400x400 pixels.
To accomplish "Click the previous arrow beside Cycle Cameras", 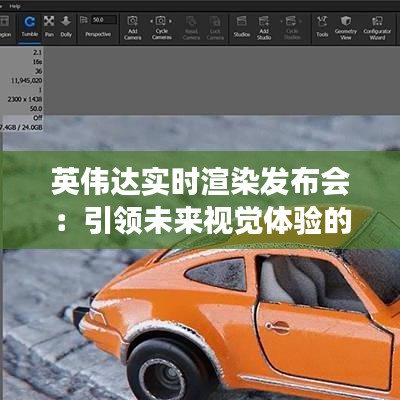I will tap(152, 21).
